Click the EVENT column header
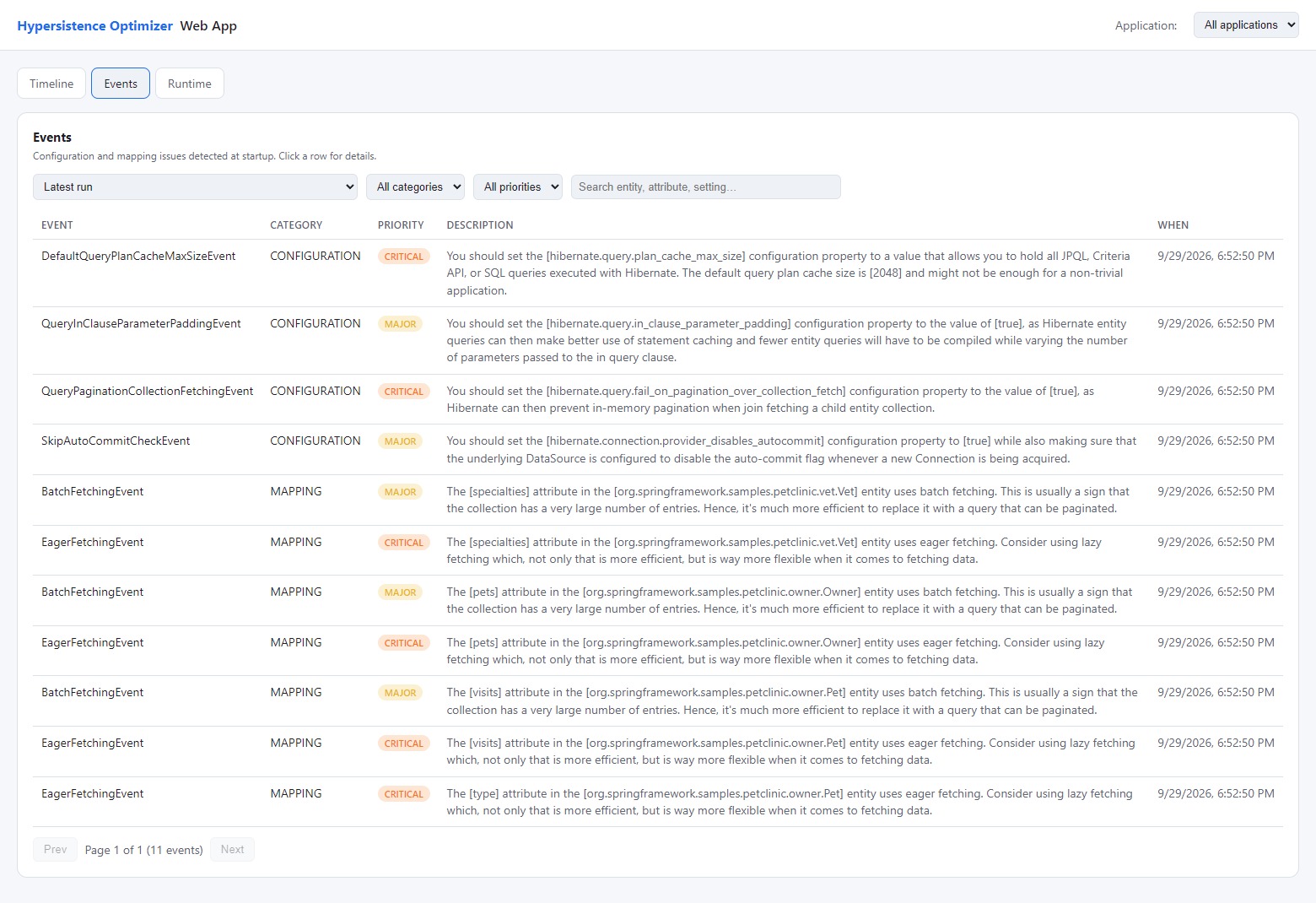1316x903 pixels. [57, 225]
